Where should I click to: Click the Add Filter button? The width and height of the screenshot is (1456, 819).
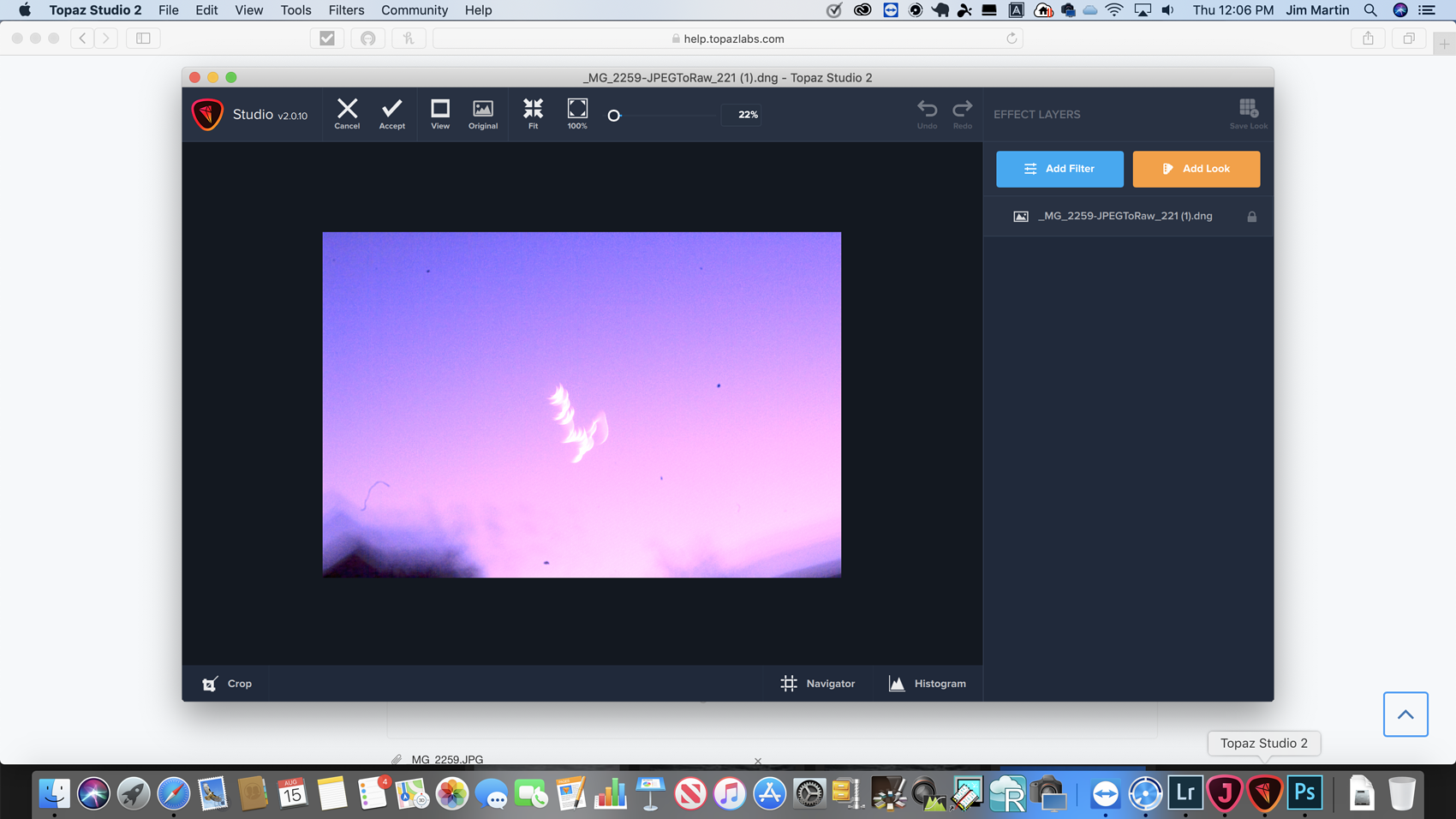click(x=1059, y=169)
